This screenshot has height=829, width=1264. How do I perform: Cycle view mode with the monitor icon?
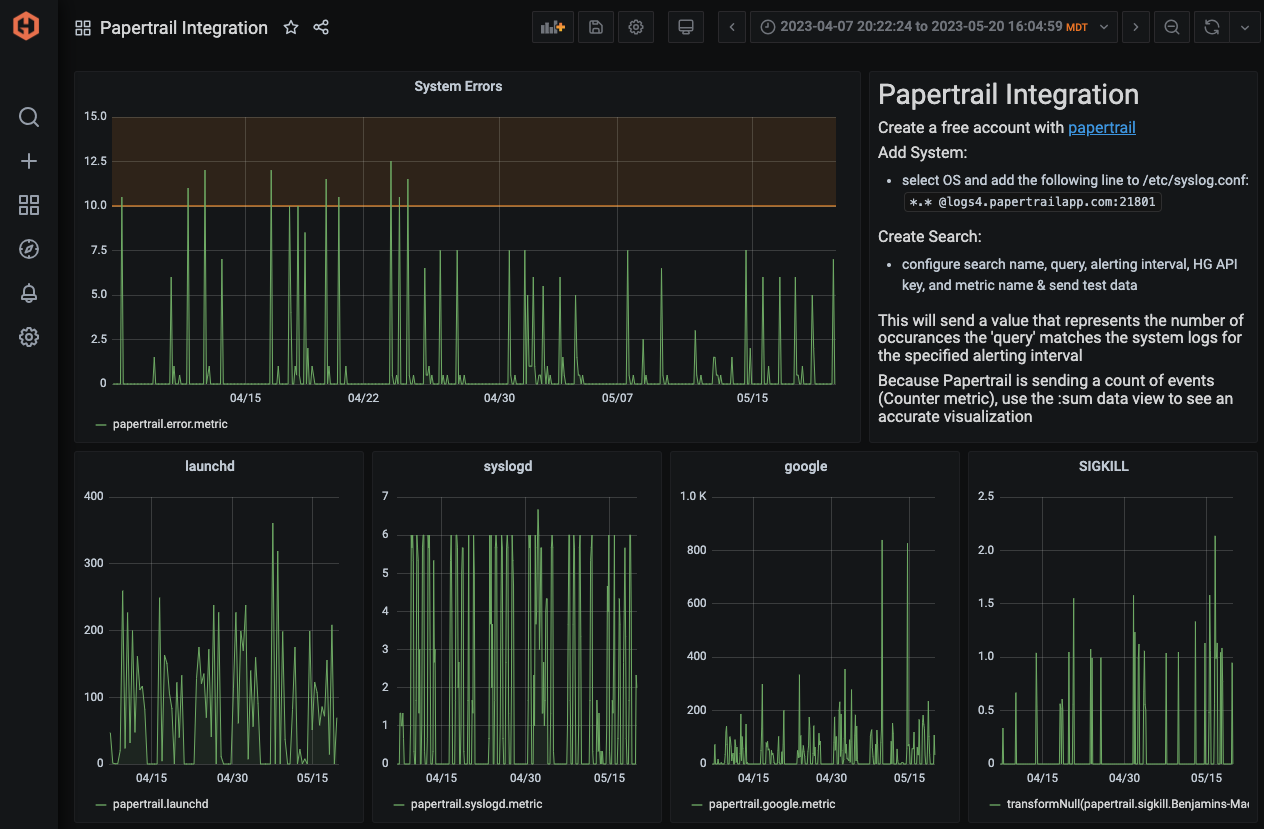686,28
